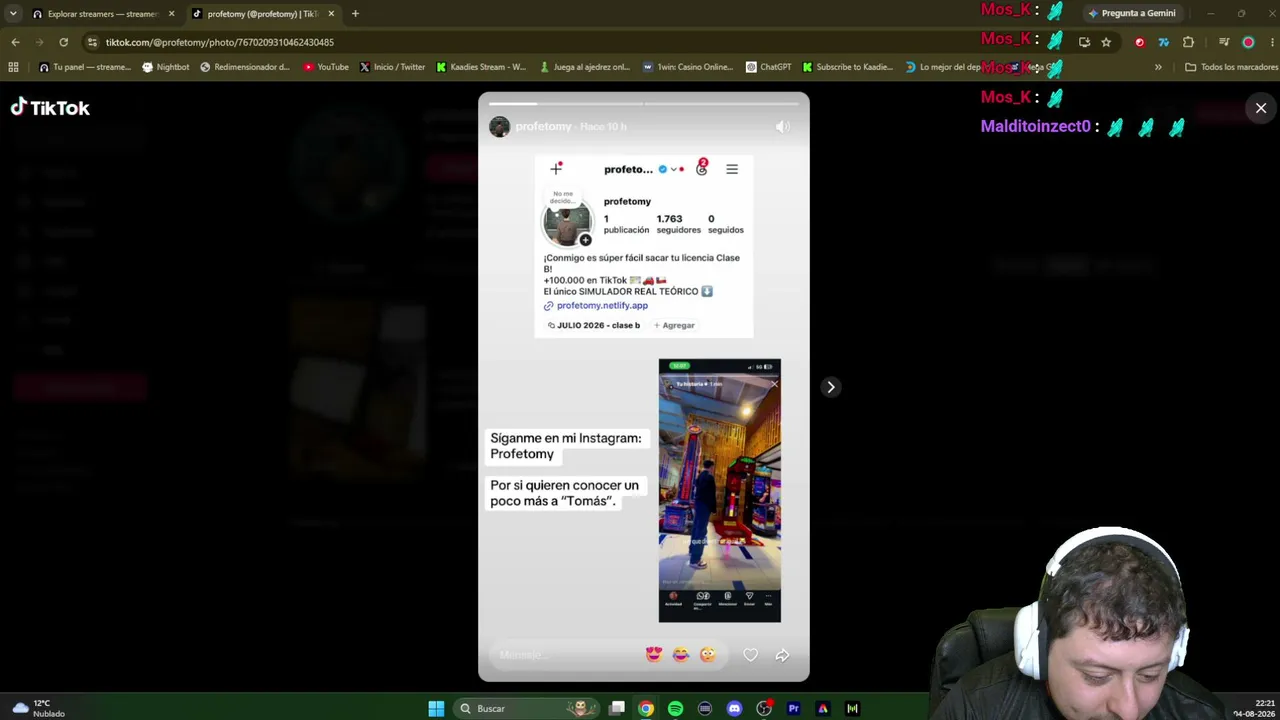Like the post with the heart icon

tap(750, 655)
